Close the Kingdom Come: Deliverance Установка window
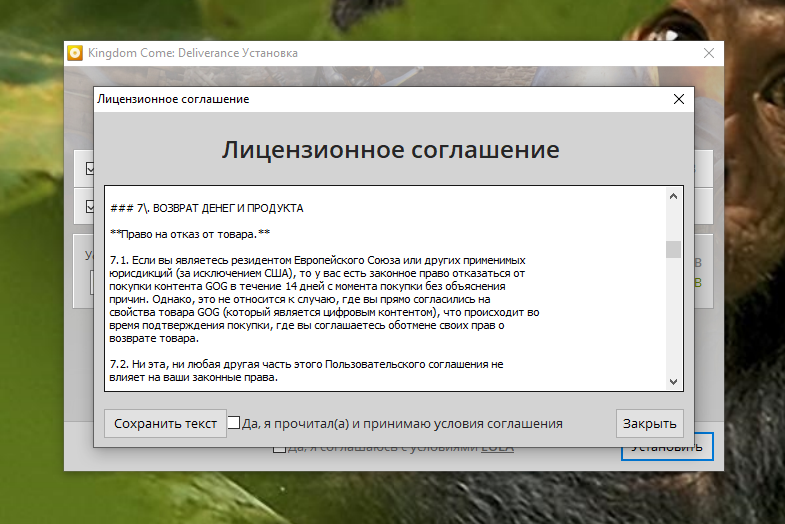Screen dimensions: 785x524 tap(709, 53)
